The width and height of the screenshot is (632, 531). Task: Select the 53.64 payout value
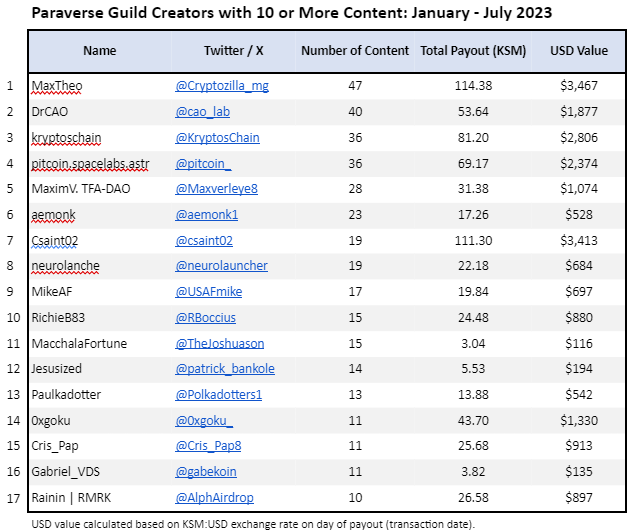coord(473,112)
